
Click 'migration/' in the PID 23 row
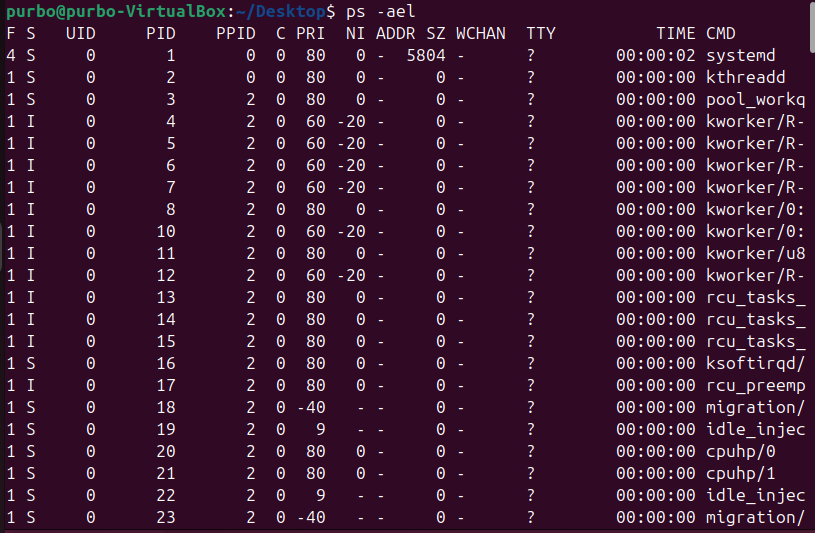(x=755, y=517)
